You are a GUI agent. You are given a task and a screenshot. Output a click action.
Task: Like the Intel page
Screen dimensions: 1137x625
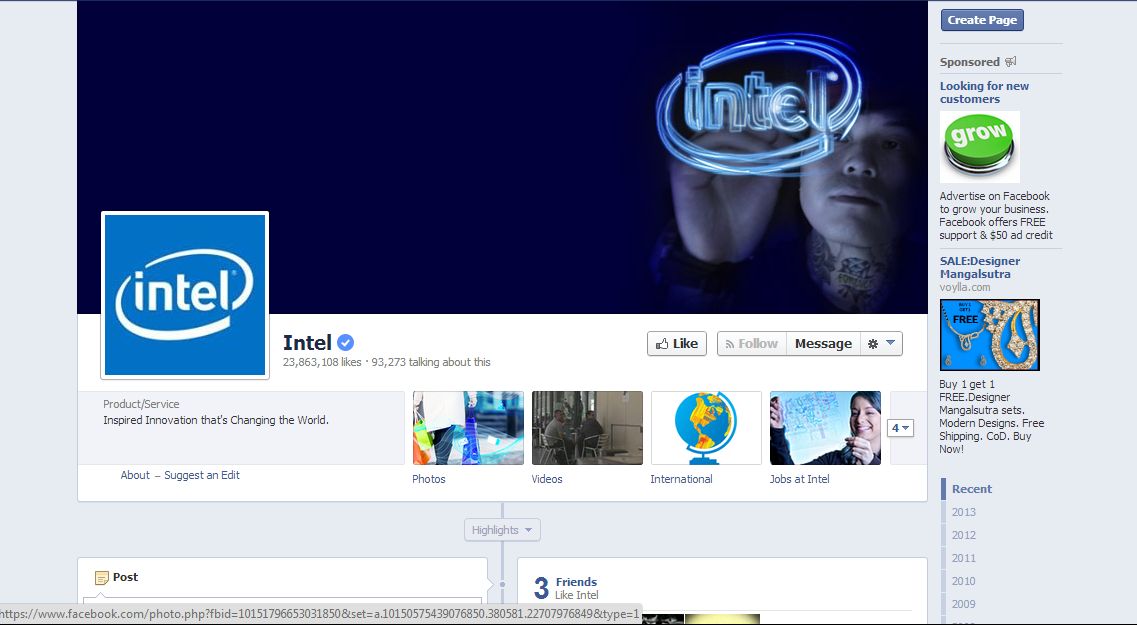tap(677, 344)
